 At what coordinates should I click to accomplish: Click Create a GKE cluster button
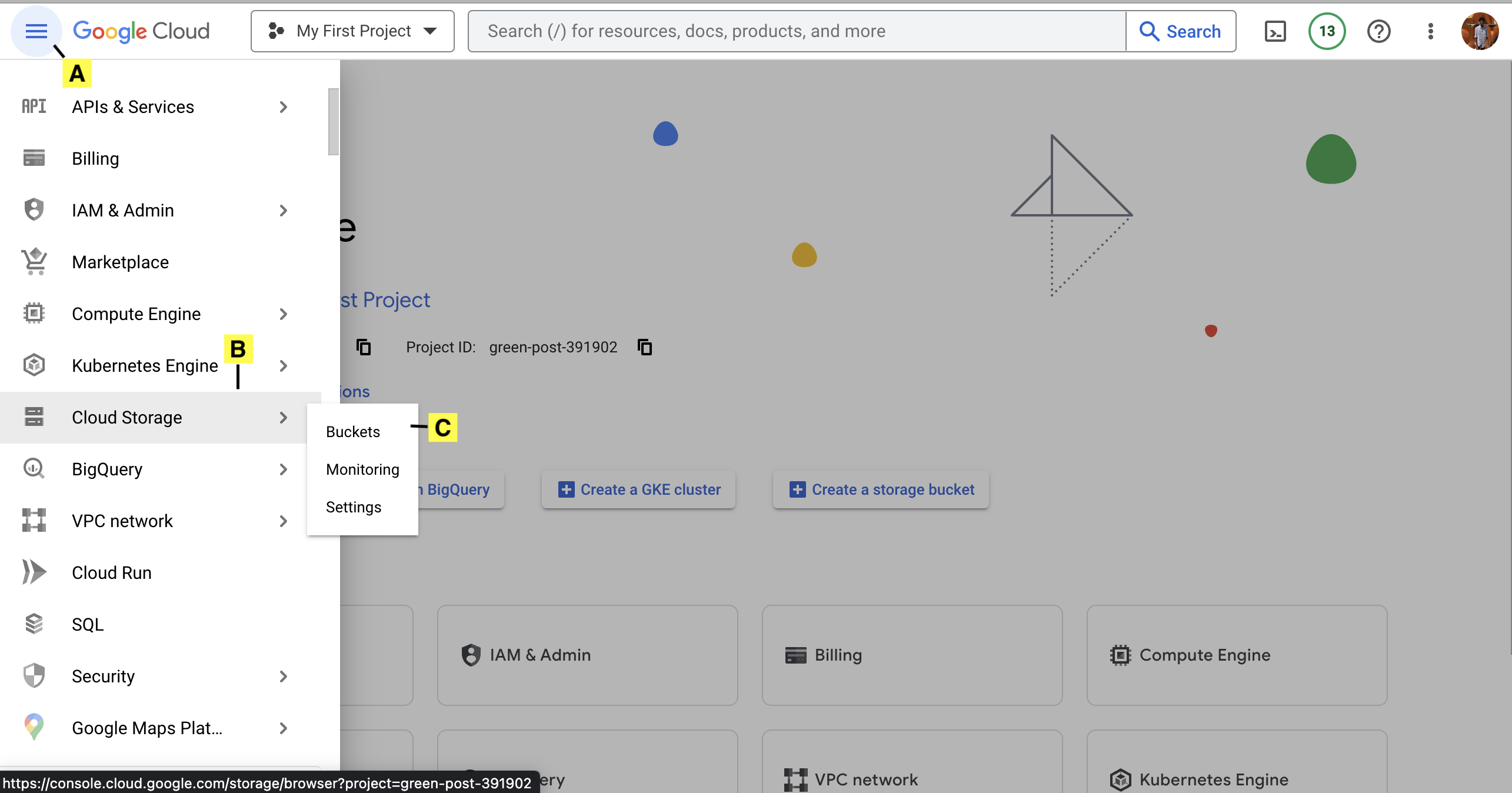click(638, 489)
